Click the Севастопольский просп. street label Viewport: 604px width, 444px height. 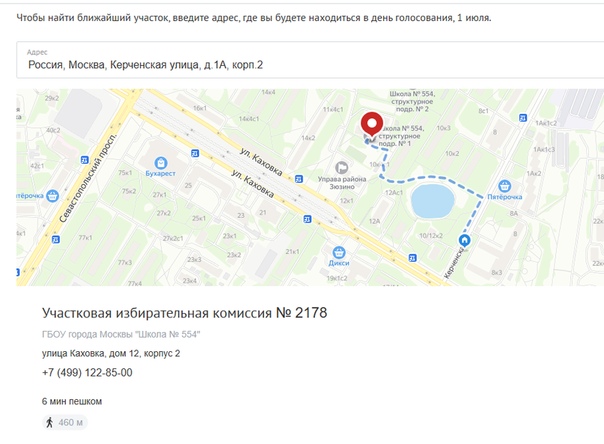87,178
